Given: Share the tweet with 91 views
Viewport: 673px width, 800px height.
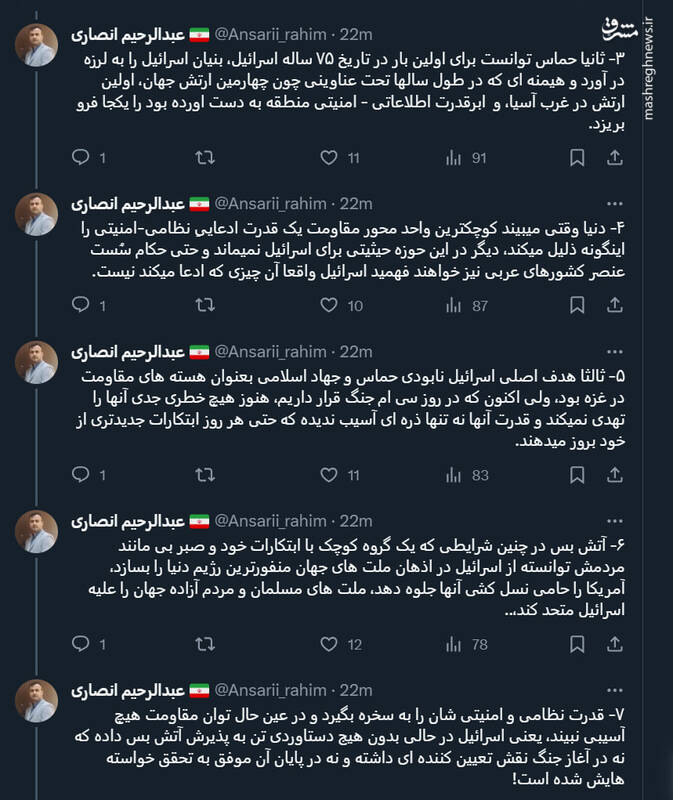Looking at the screenshot, I should (x=615, y=158).
